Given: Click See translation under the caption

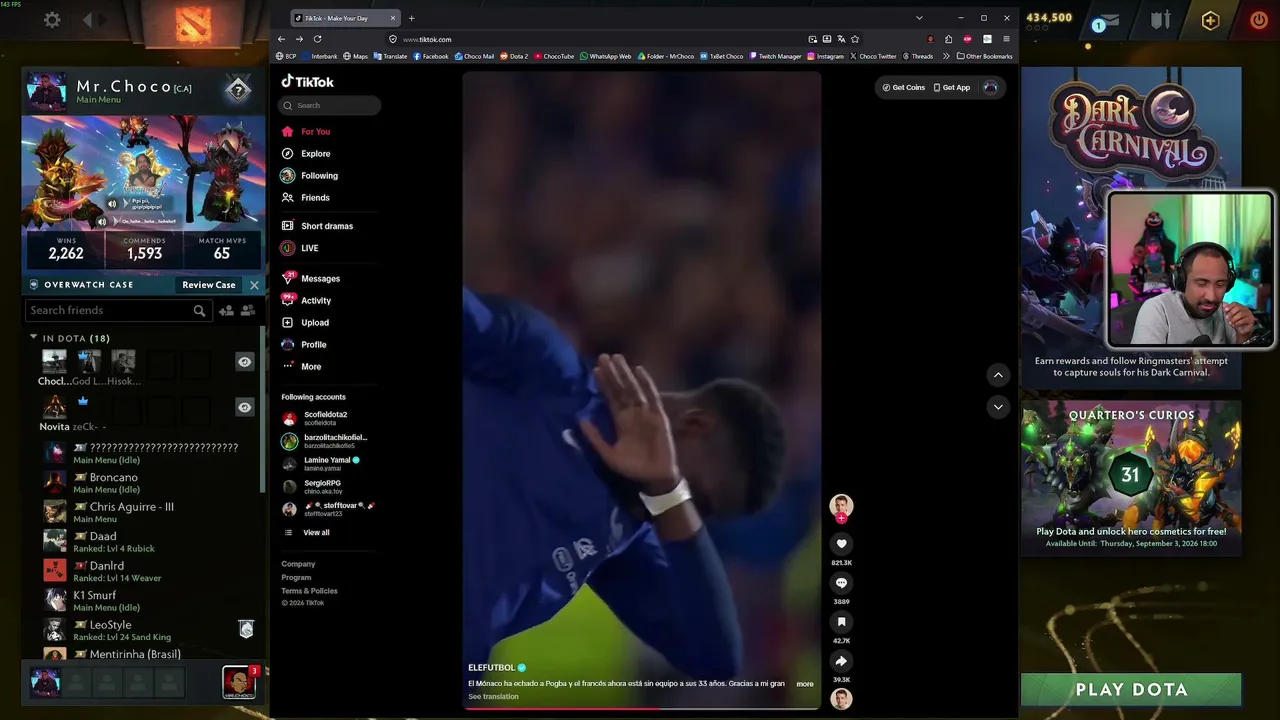Looking at the screenshot, I should pyautogui.click(x=493, y=696).
